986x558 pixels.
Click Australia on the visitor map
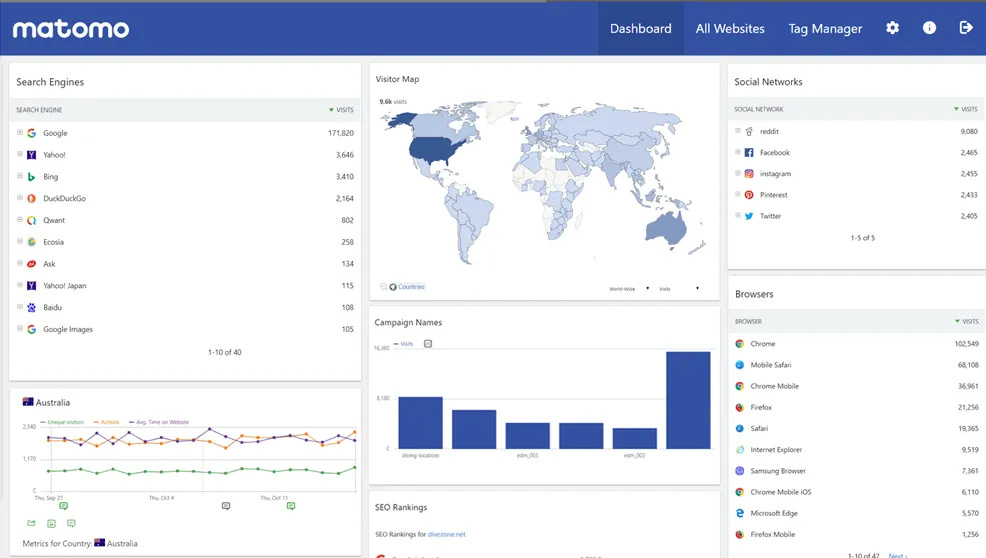click(x=666, y=228)
